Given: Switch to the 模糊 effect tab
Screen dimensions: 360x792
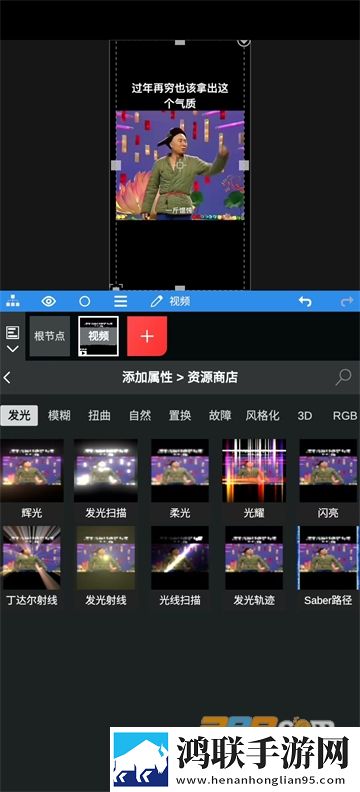Looking at the screenshot, I should point(59,416).
